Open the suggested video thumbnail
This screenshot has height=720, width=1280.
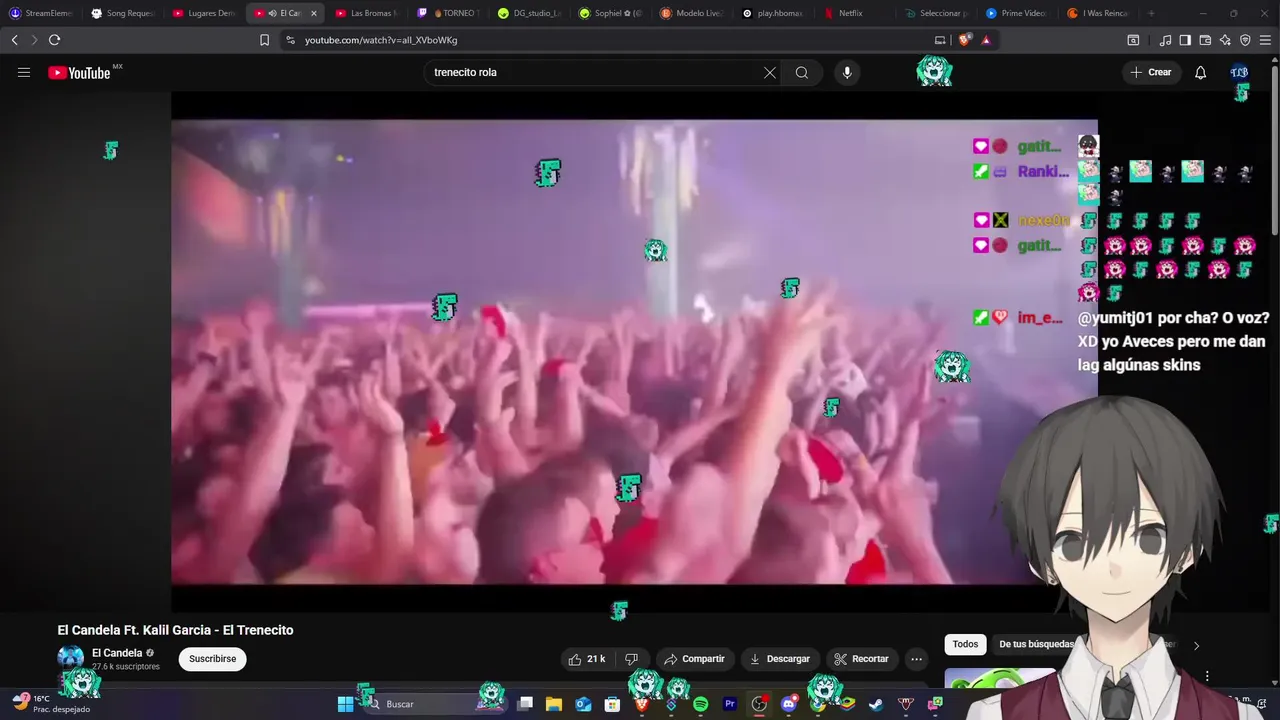(x=1000, y=679)
